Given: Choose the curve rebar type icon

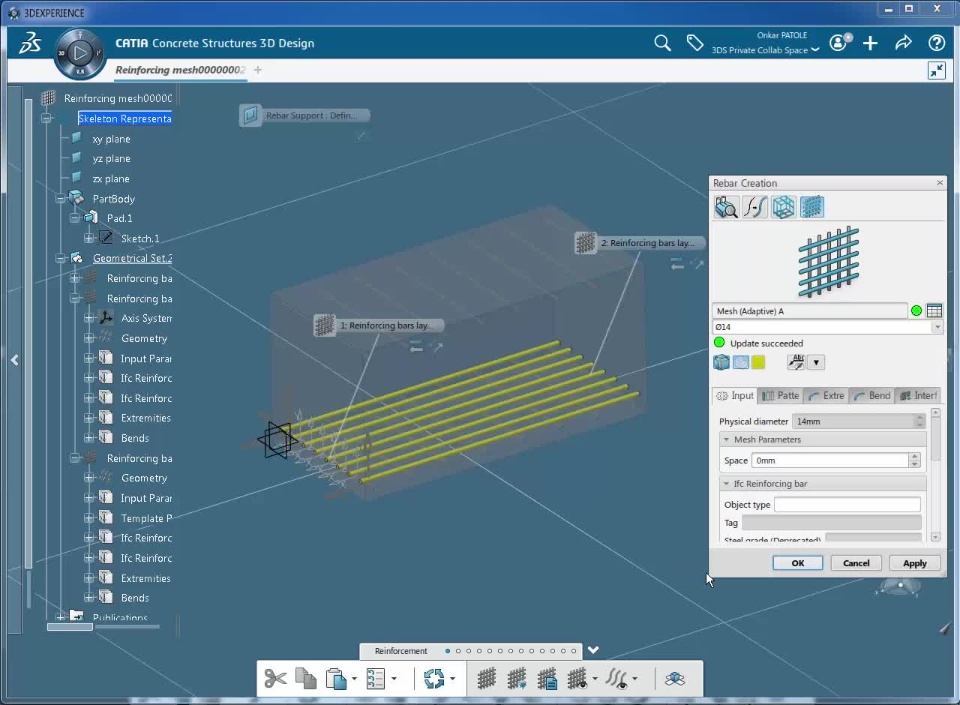Looking at the screenshot, I should point(755,207).
